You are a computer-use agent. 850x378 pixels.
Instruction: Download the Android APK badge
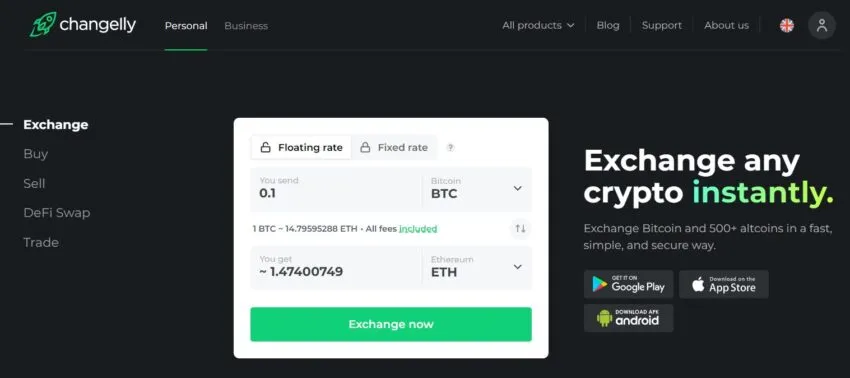coord(628,318)
